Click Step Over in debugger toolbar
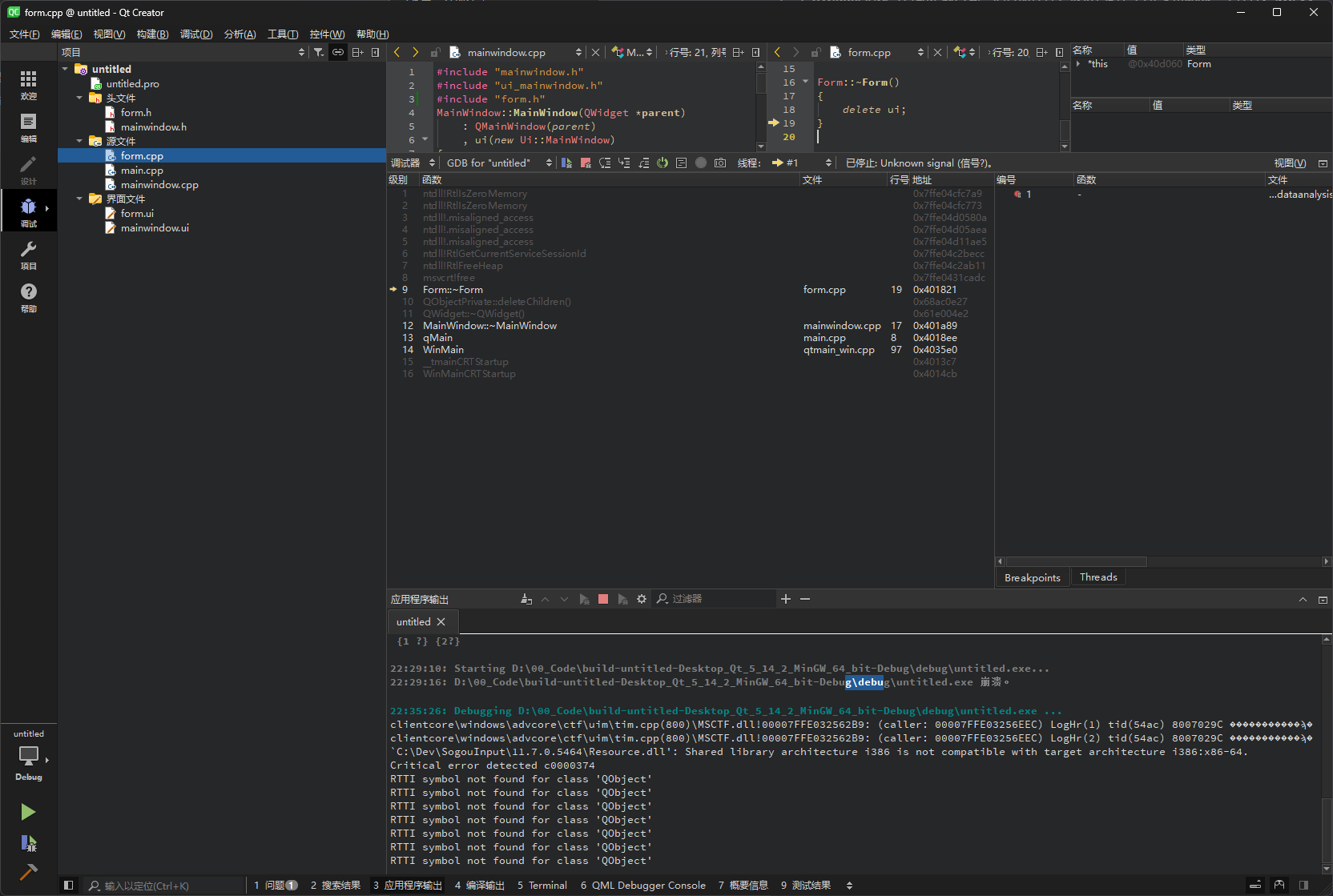 coord(605,163)
